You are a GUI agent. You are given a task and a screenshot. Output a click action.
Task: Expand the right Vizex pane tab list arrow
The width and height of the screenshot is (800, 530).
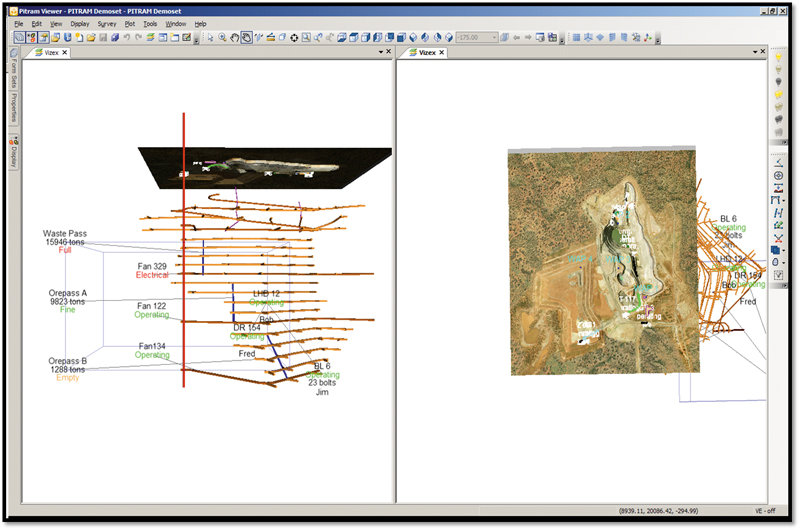tap(754, 52)
